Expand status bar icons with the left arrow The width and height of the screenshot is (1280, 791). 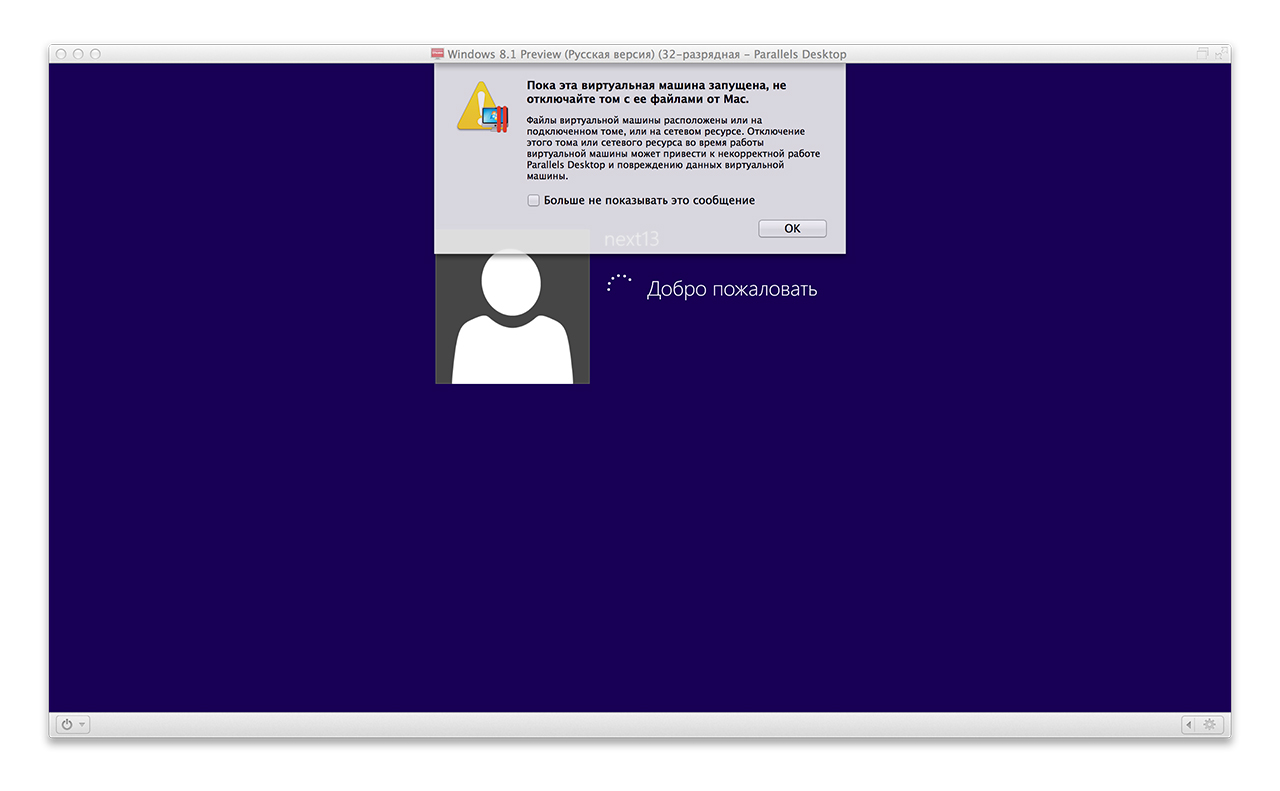click(x=1189, y=725)
